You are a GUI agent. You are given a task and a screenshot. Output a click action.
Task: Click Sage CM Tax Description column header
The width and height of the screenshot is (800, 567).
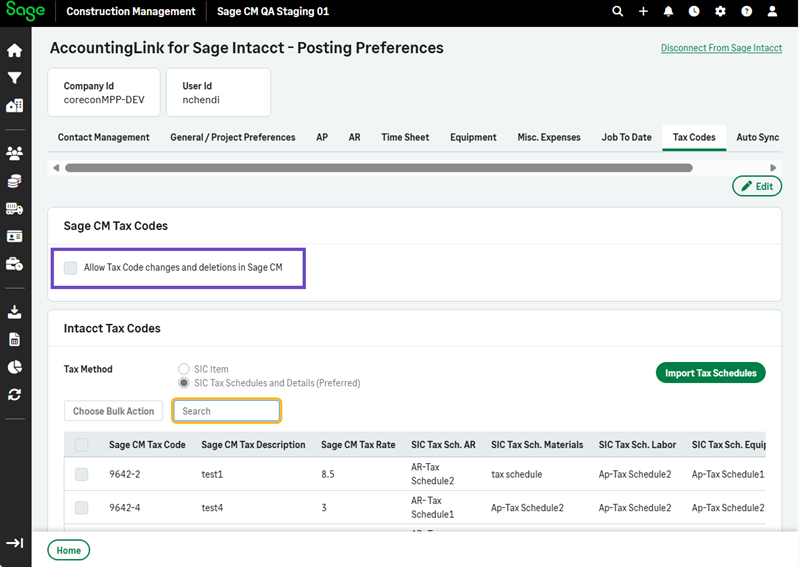[253, 445]
